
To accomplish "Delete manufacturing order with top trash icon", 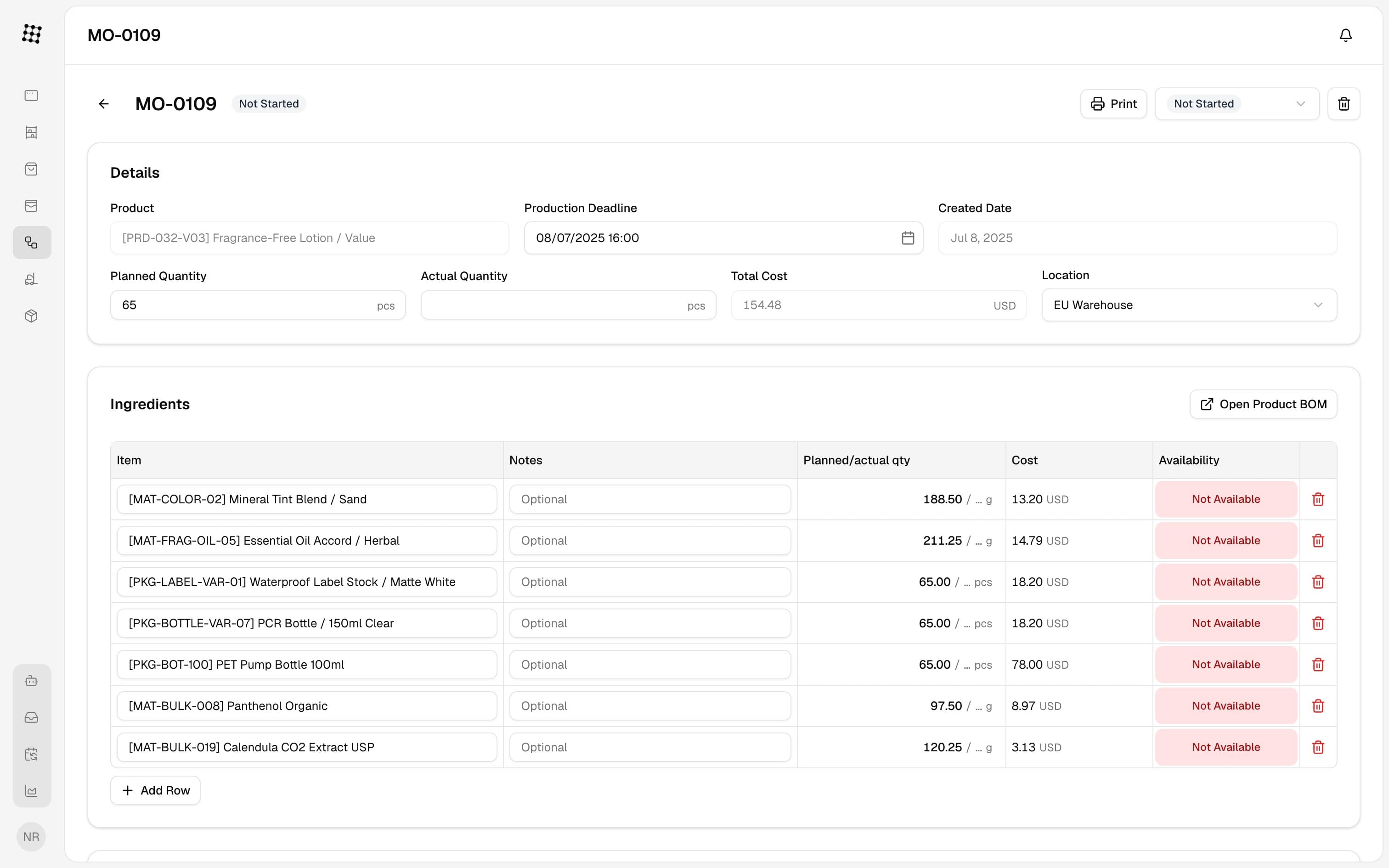I will point(1344,104).
